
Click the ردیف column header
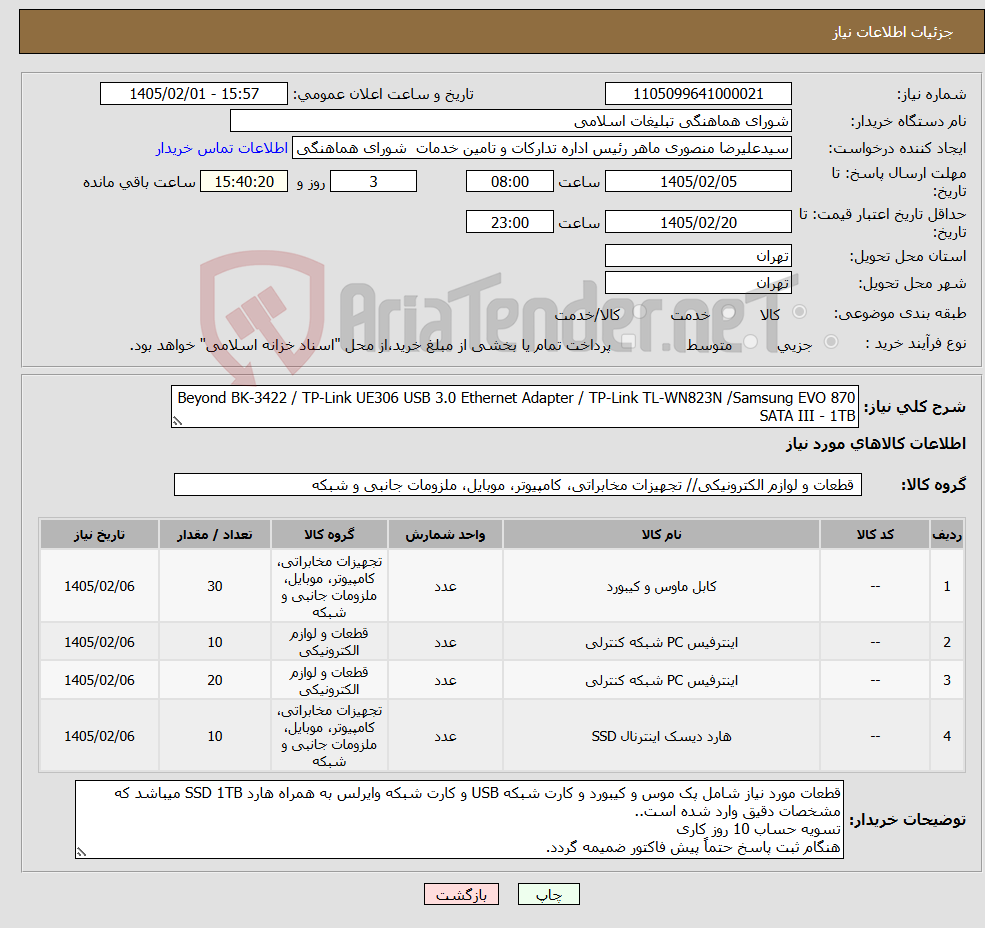click(947, 534)
